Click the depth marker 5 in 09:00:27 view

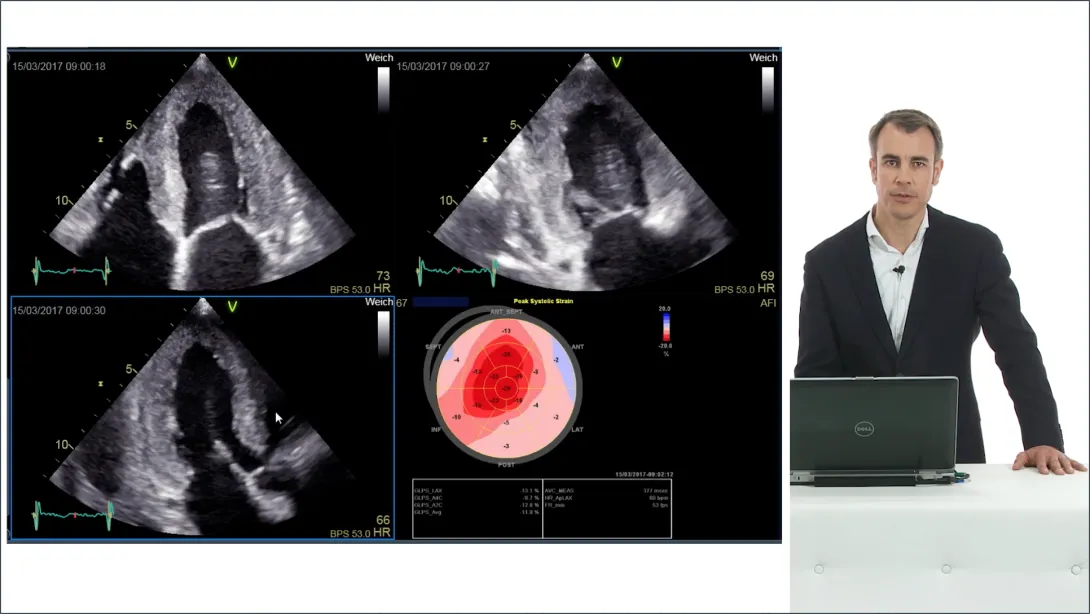513,125
